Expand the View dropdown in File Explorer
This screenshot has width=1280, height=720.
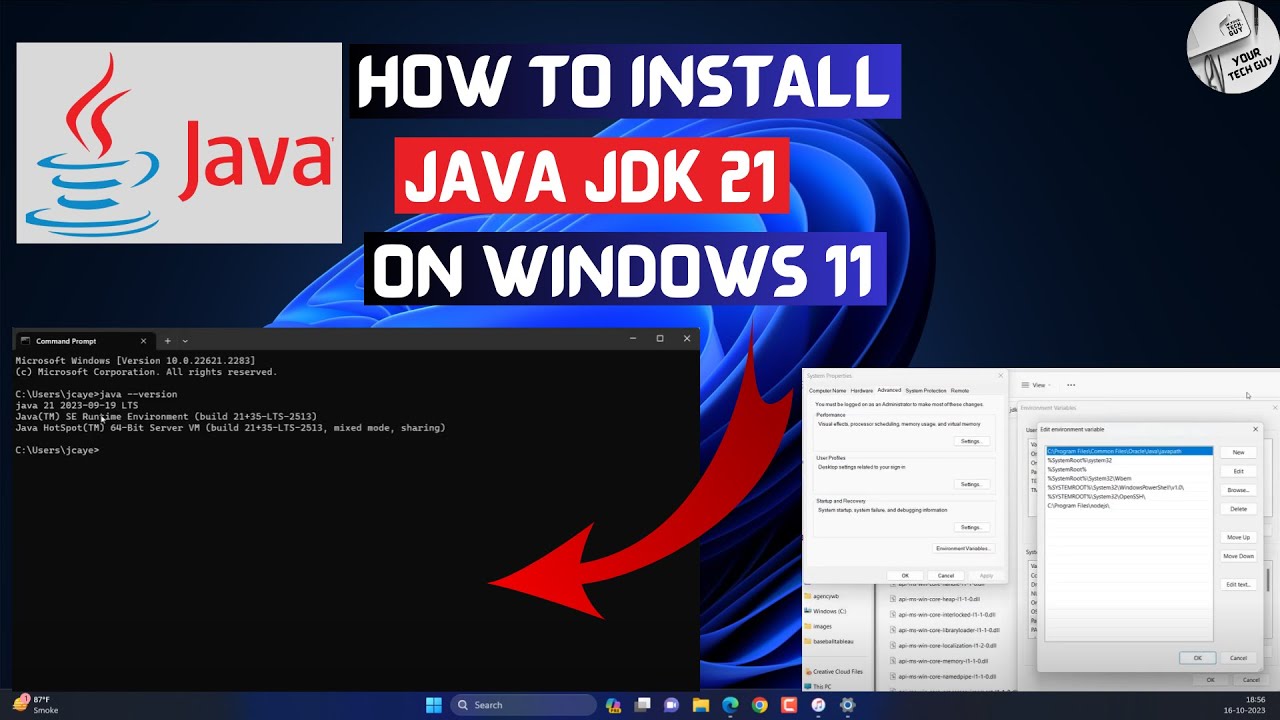1036,385
